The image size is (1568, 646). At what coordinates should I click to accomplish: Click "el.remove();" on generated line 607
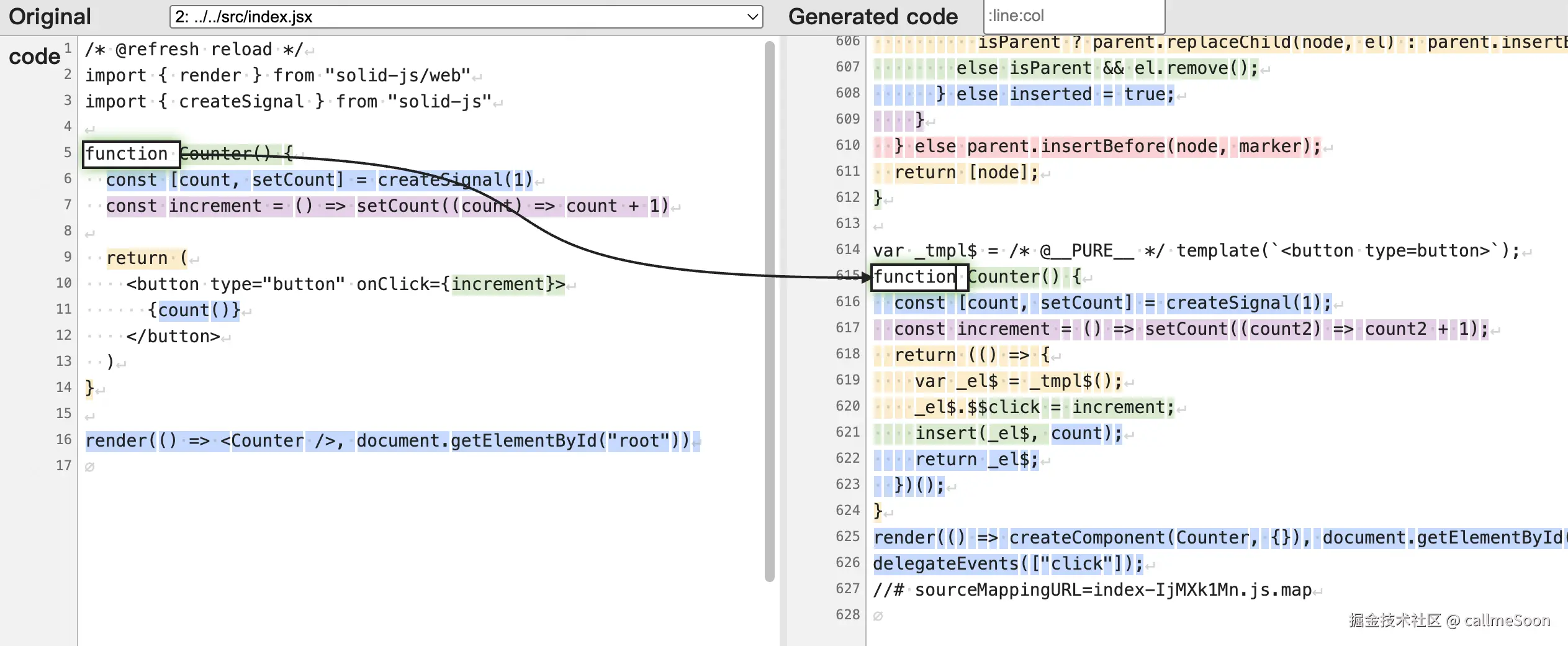(1196, 68)
